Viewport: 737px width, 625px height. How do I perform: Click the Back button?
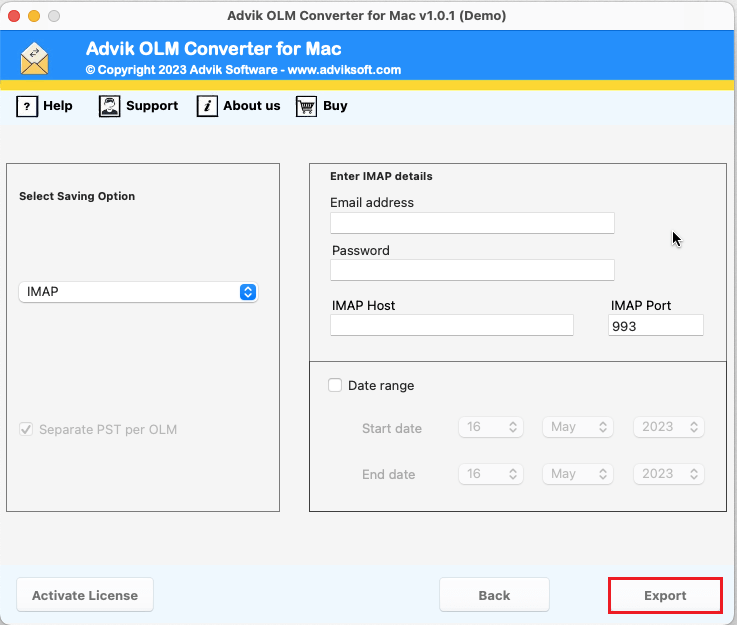click(x=494, y=595)
